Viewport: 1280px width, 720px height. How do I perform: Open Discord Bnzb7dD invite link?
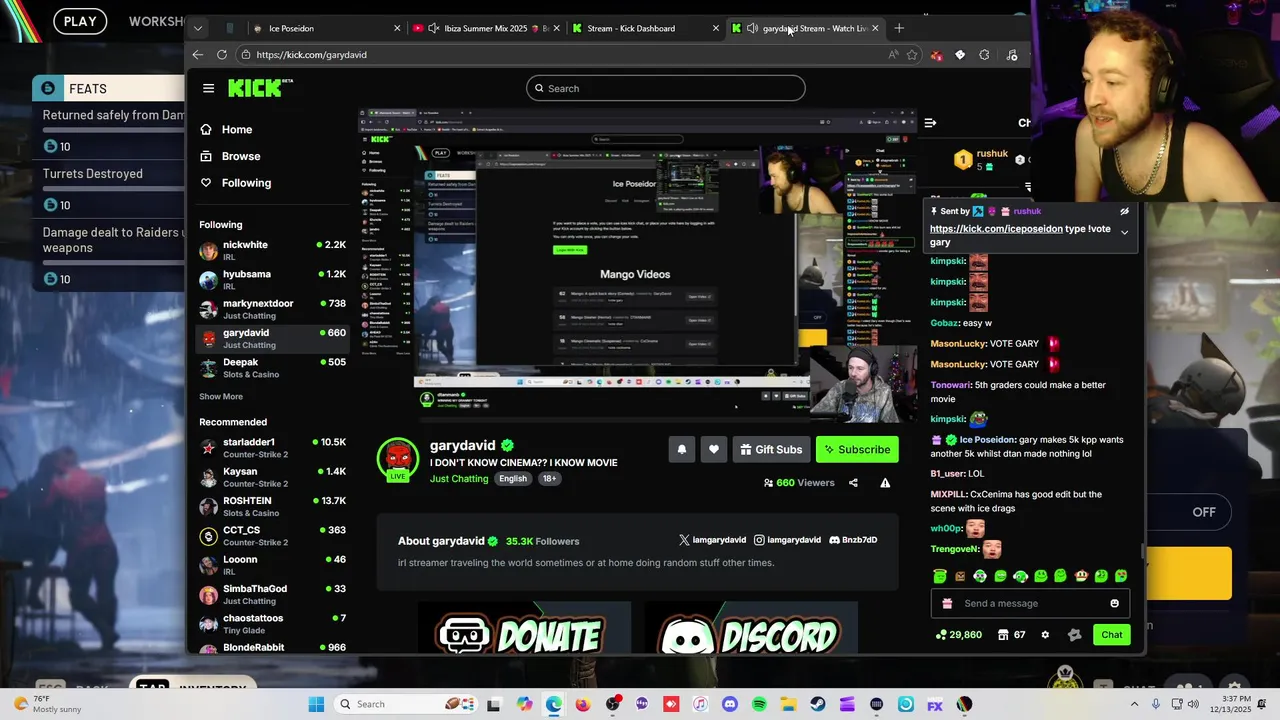click(x=853, y=540)
